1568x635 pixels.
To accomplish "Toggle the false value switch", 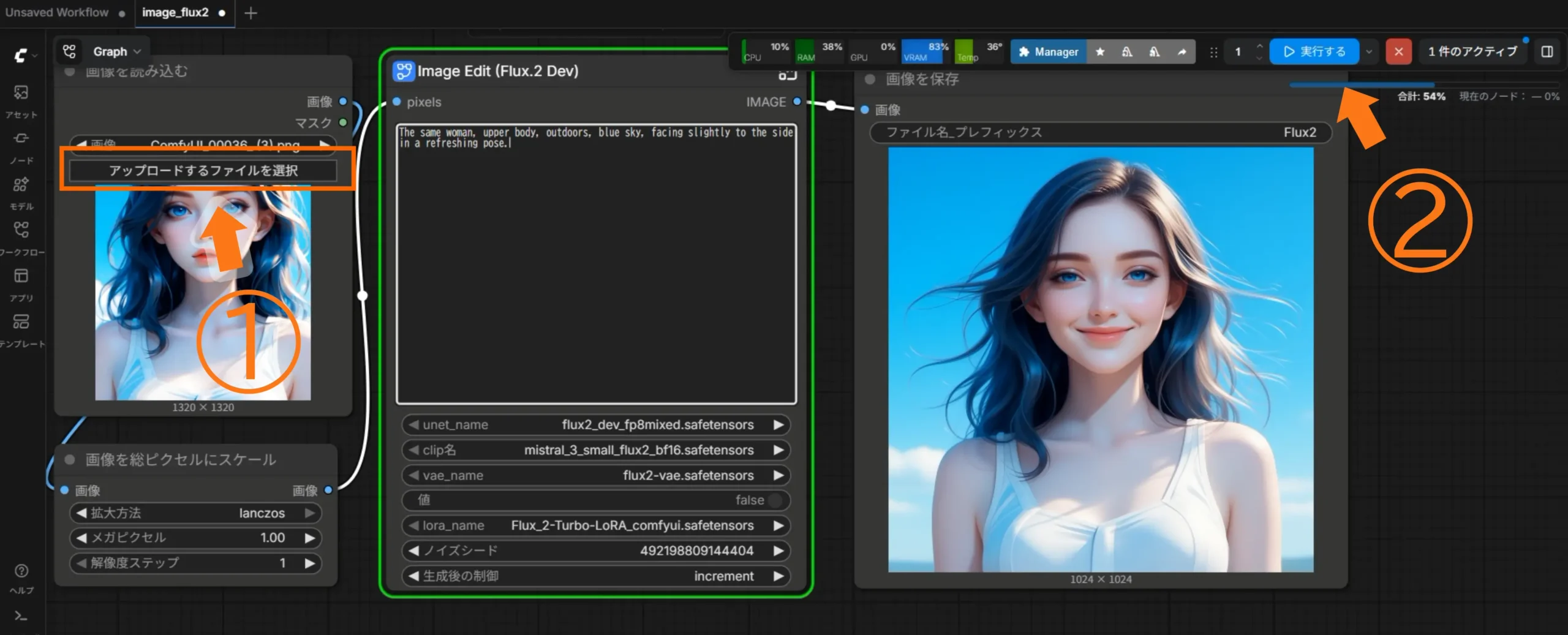I will [x=775, y=500].
